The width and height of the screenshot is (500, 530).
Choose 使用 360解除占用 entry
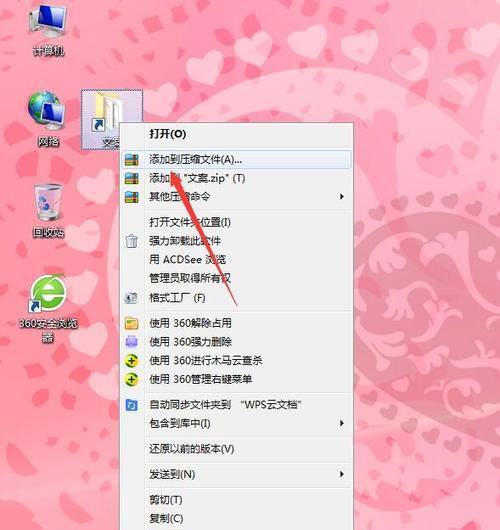[237, 323]
